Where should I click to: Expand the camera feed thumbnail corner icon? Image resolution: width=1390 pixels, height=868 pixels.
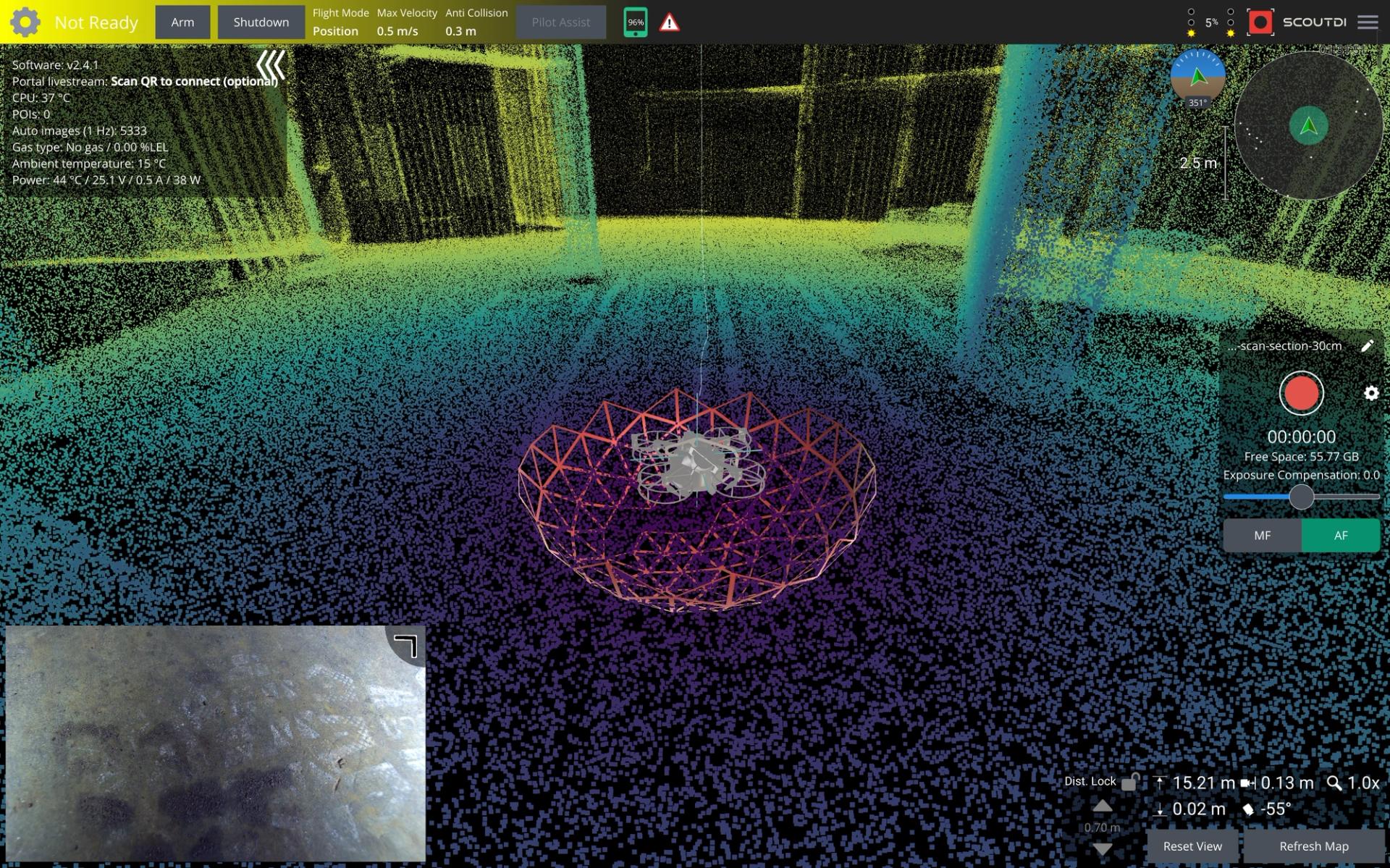coord(406,646)
